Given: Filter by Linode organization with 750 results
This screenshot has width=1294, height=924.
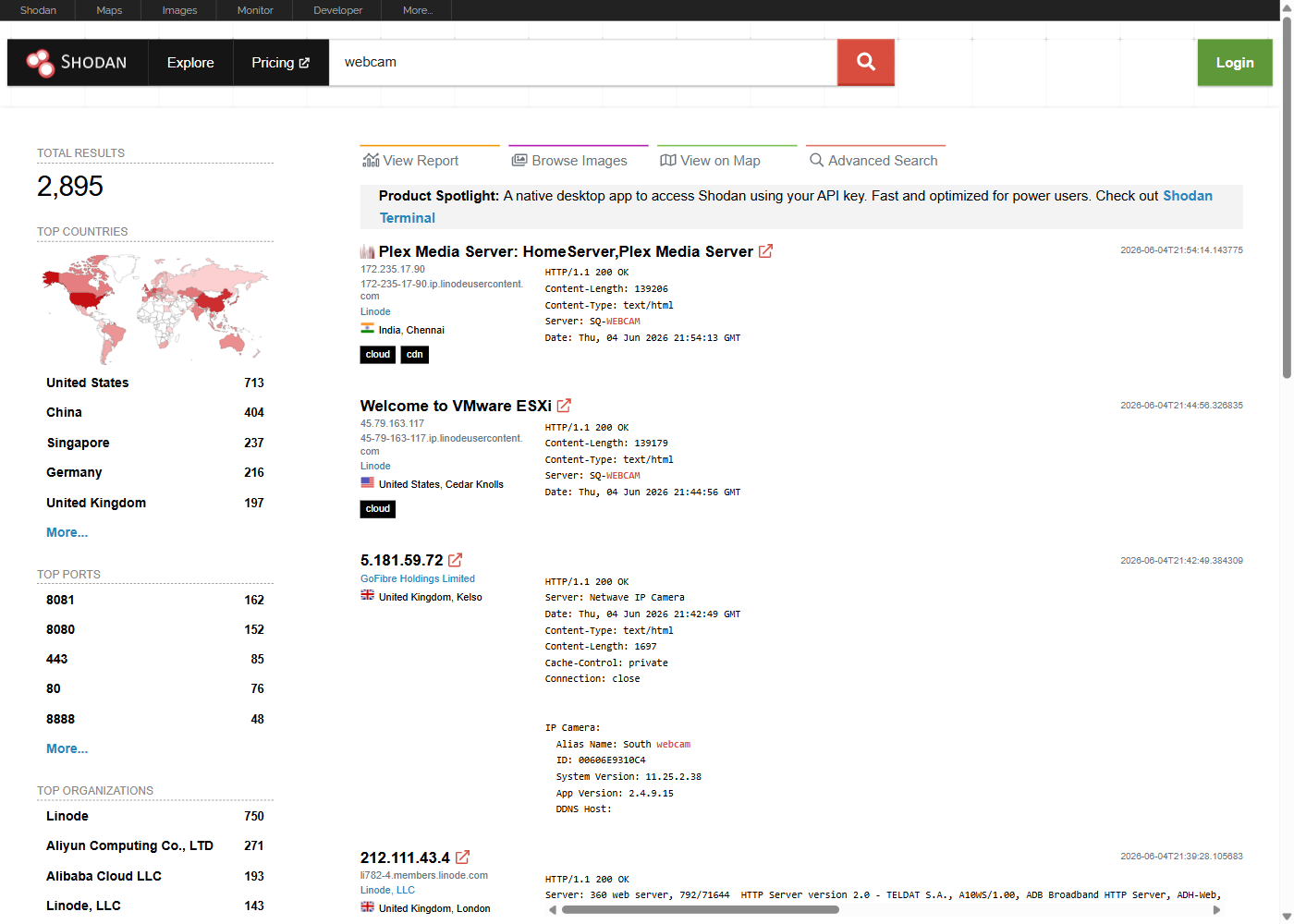Looking at the screenshot, I should (155, 816).
